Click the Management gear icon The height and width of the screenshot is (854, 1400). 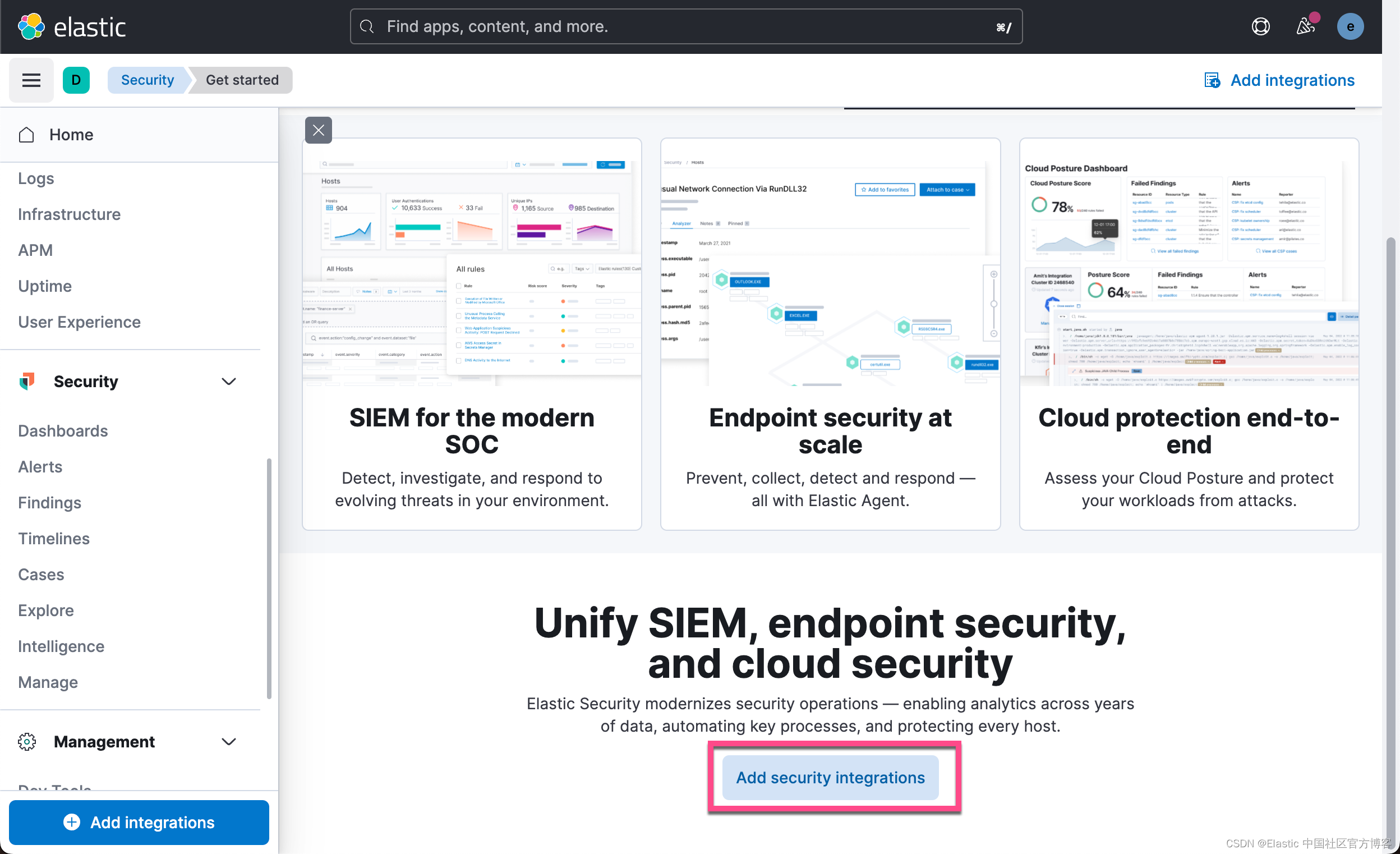pos(27,741)
